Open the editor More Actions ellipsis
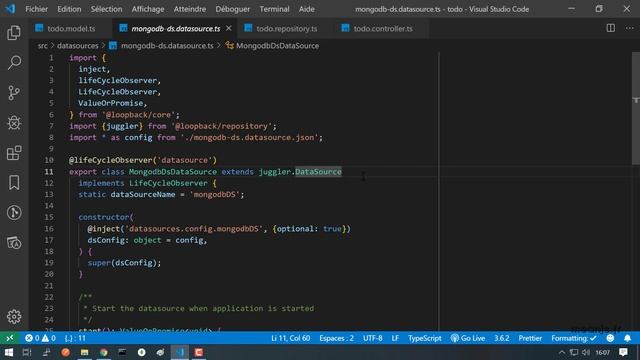 coord(629,28)
